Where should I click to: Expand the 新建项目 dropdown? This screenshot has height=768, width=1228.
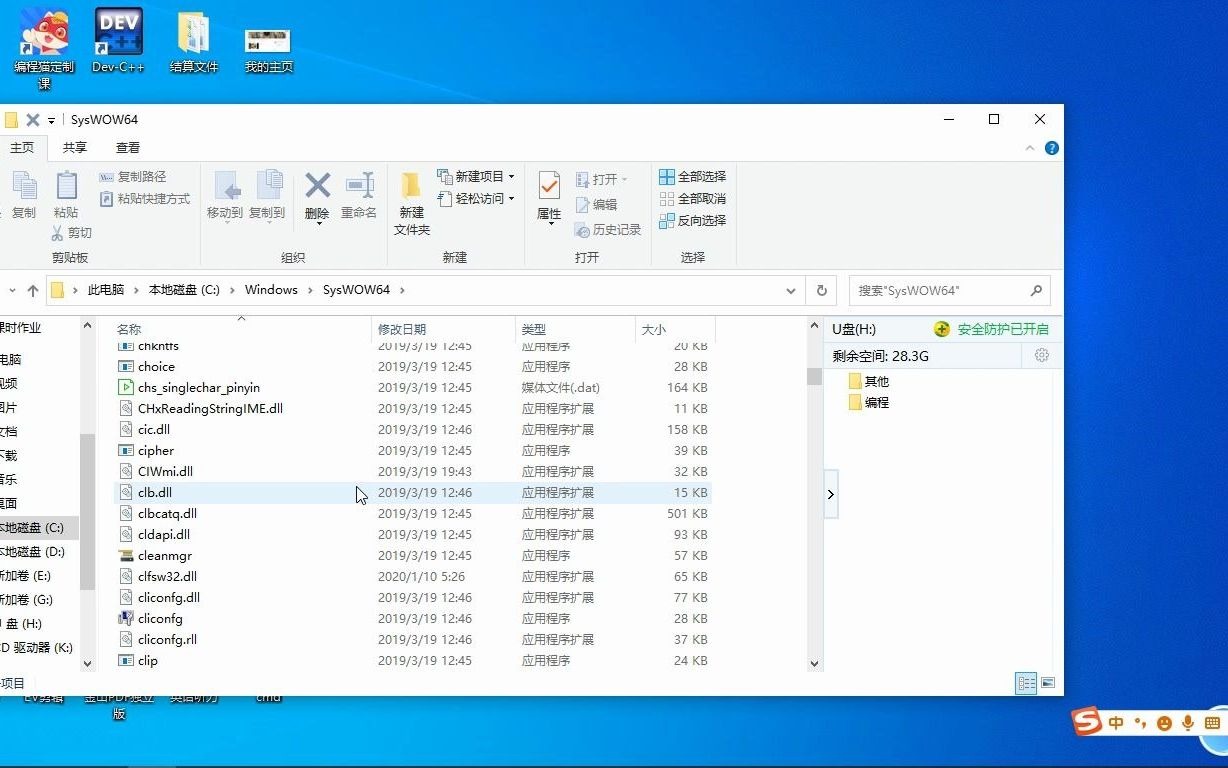click(x=510, y=176)
